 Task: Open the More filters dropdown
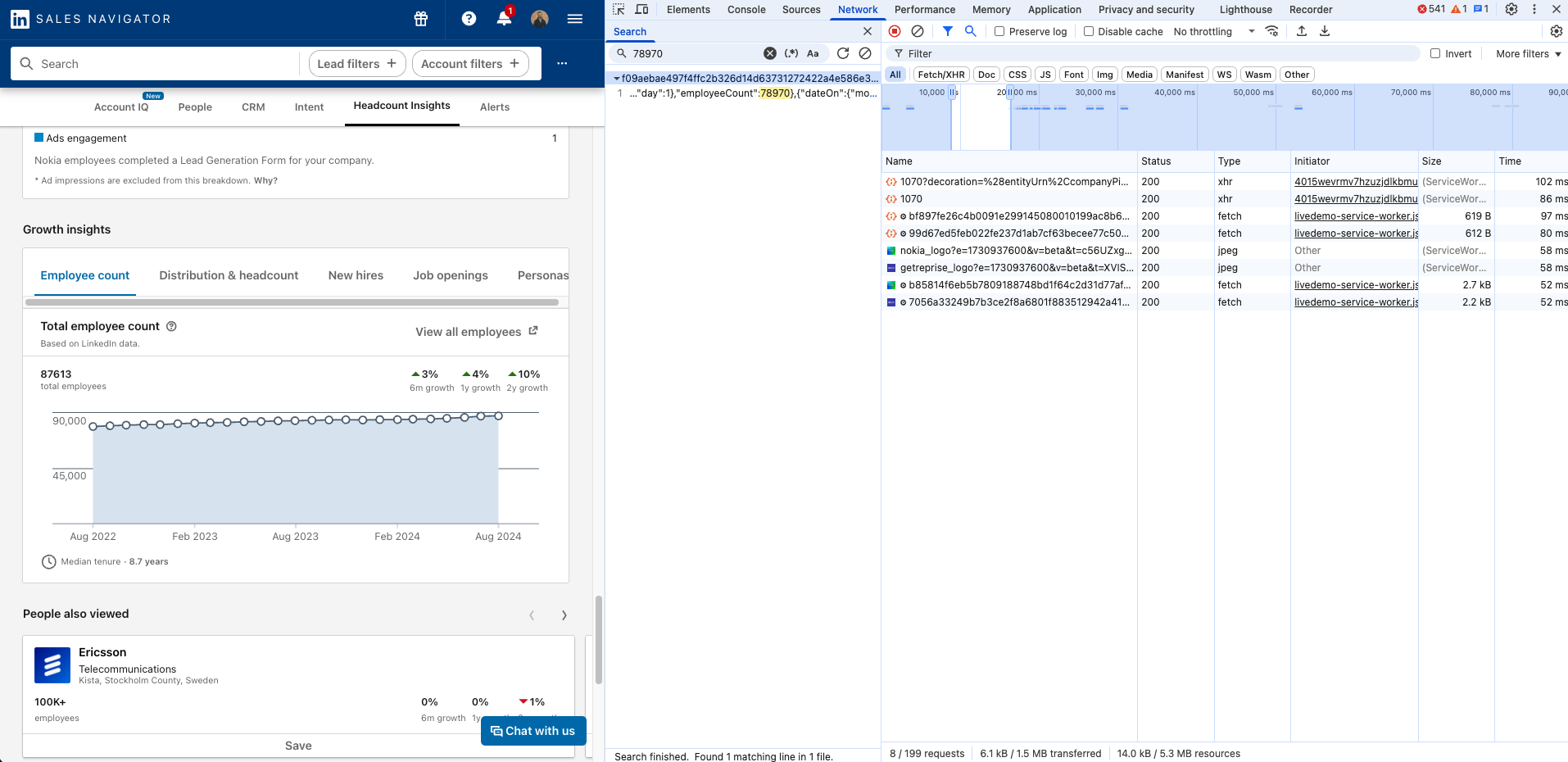point(1529,53)
